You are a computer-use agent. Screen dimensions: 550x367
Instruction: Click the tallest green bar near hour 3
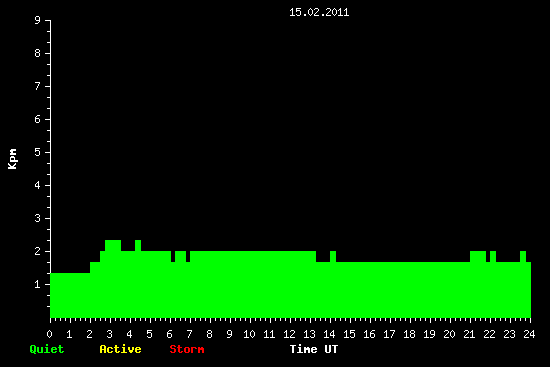click(113, 279)
